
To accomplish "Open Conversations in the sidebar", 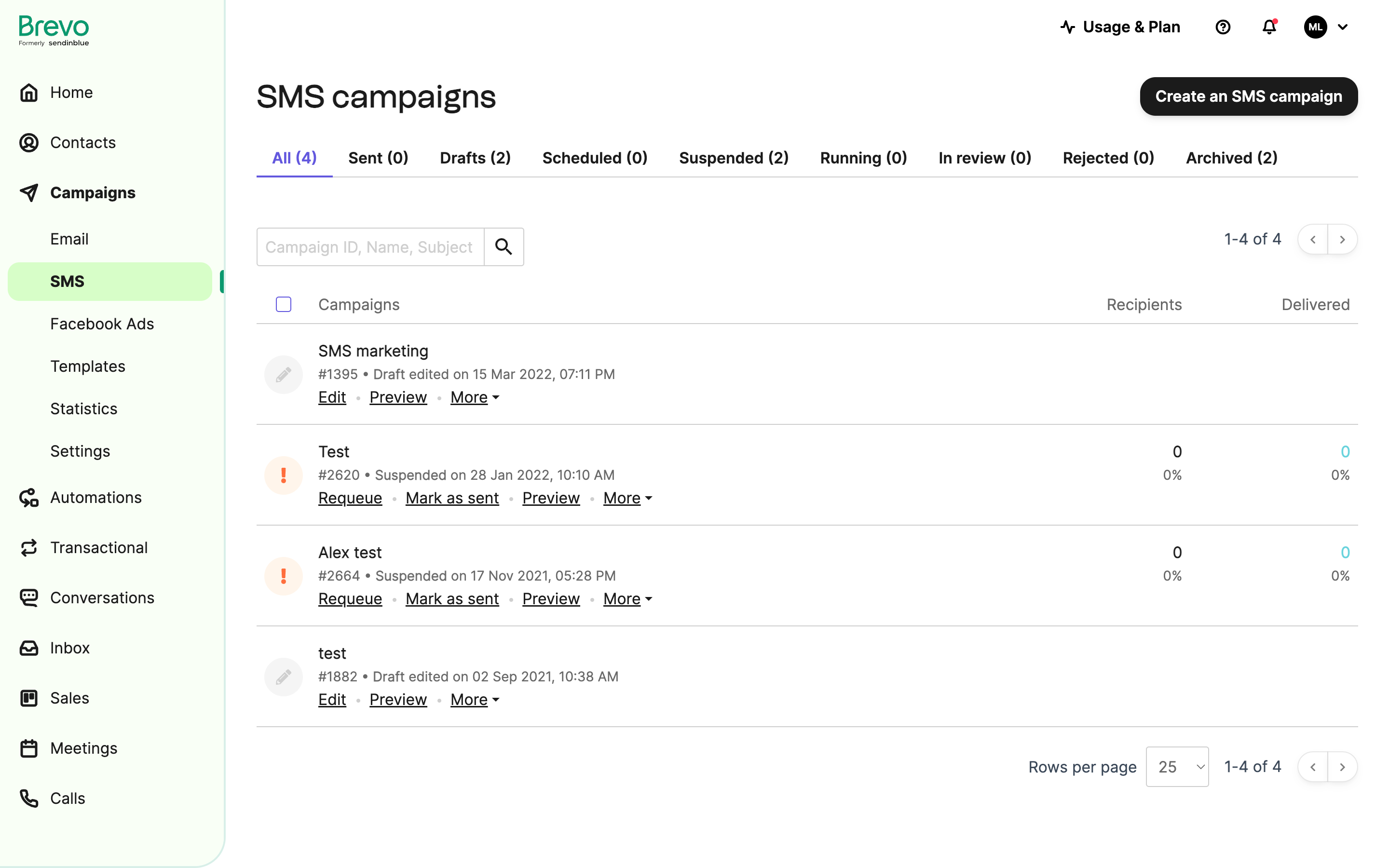I will pyautogui.click(x=102, y=597).
